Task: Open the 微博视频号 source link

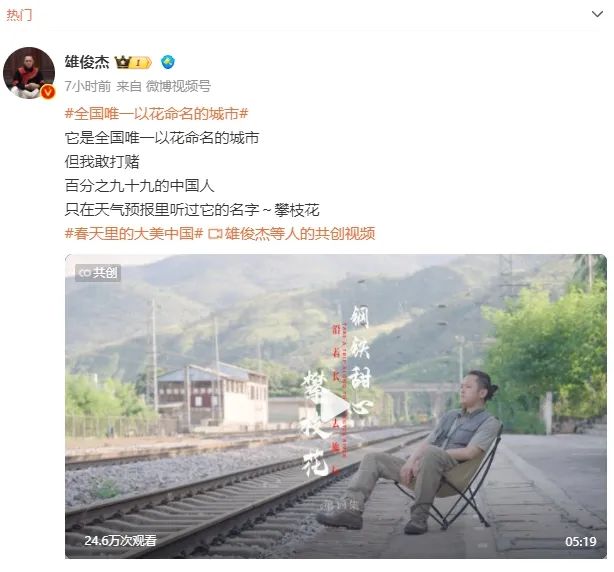Action: 178,86
